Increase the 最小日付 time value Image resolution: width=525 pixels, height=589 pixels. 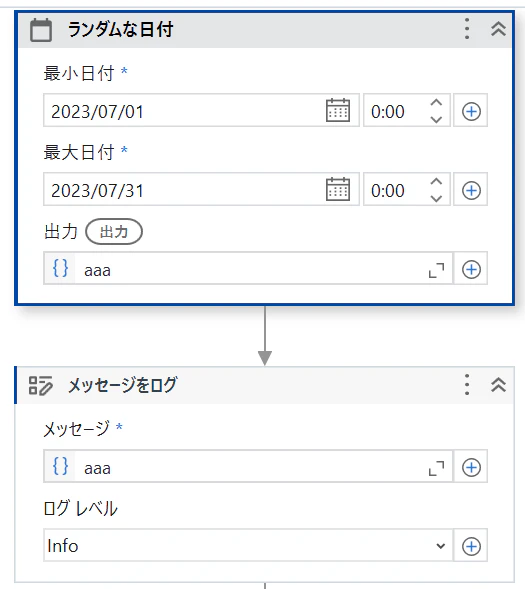pos(436,103)
